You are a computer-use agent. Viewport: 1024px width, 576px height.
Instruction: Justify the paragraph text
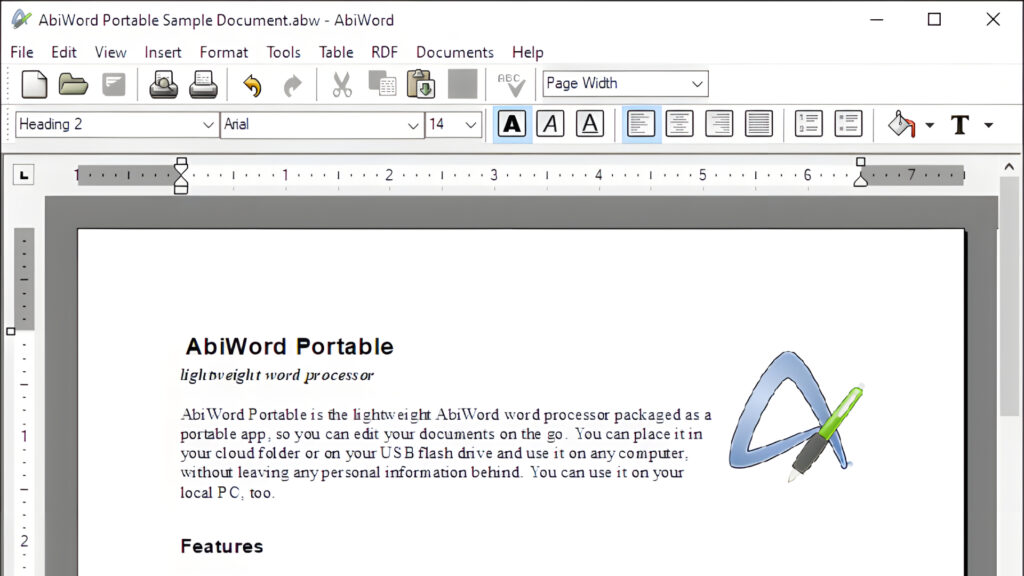[759, 124]
